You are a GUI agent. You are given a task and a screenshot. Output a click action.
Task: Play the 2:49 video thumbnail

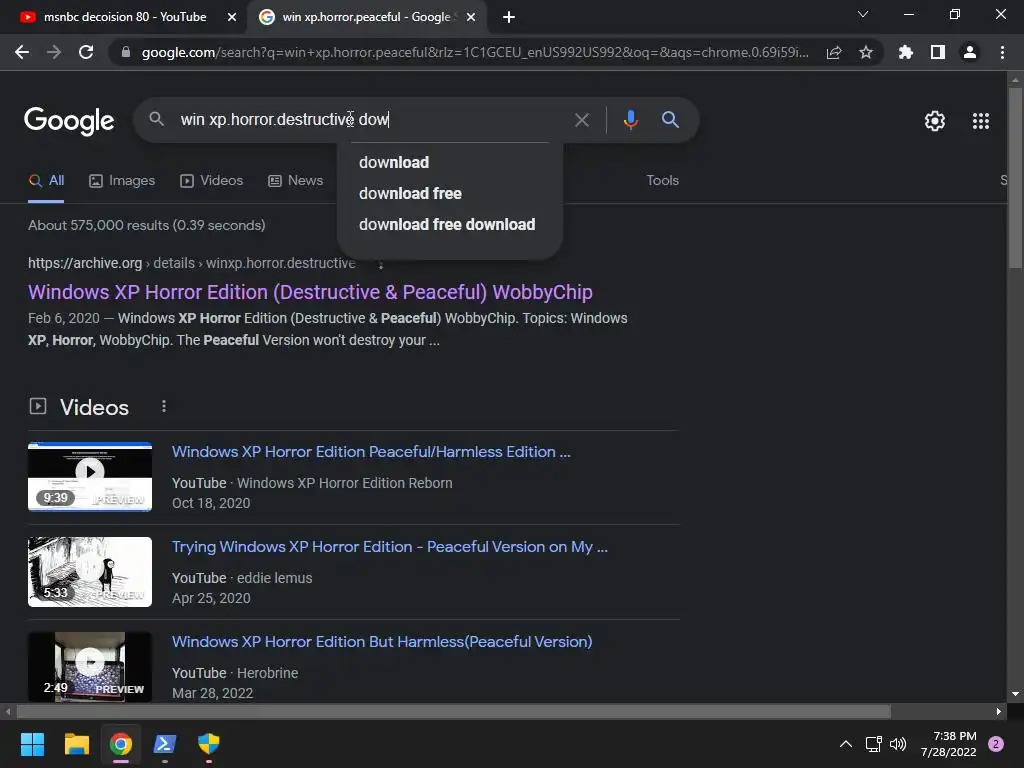tap(90, 667)
